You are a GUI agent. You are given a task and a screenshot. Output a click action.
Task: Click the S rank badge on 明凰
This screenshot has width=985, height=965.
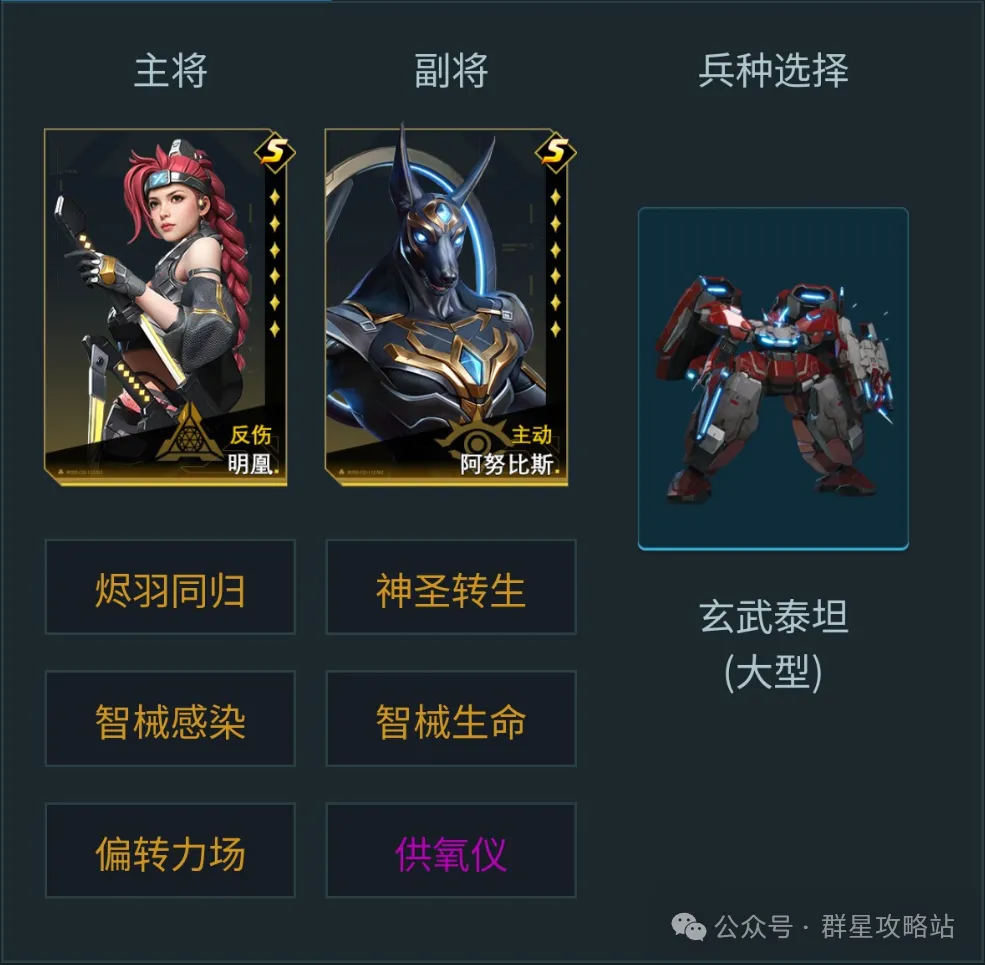[275, 151]
